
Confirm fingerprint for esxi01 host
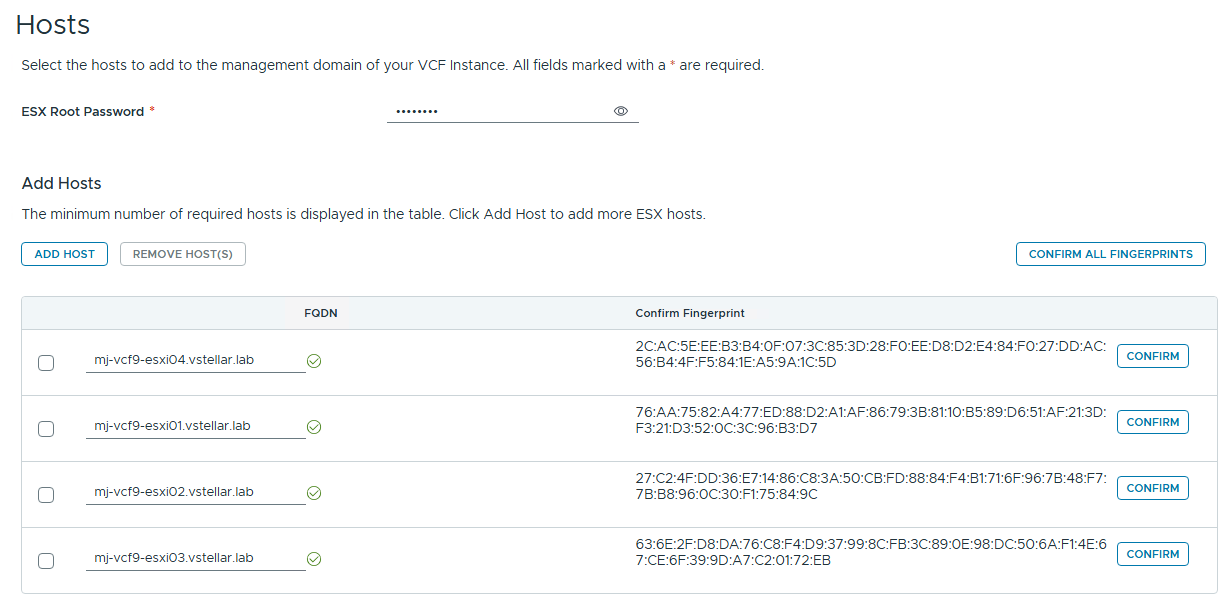[1152, 422]
